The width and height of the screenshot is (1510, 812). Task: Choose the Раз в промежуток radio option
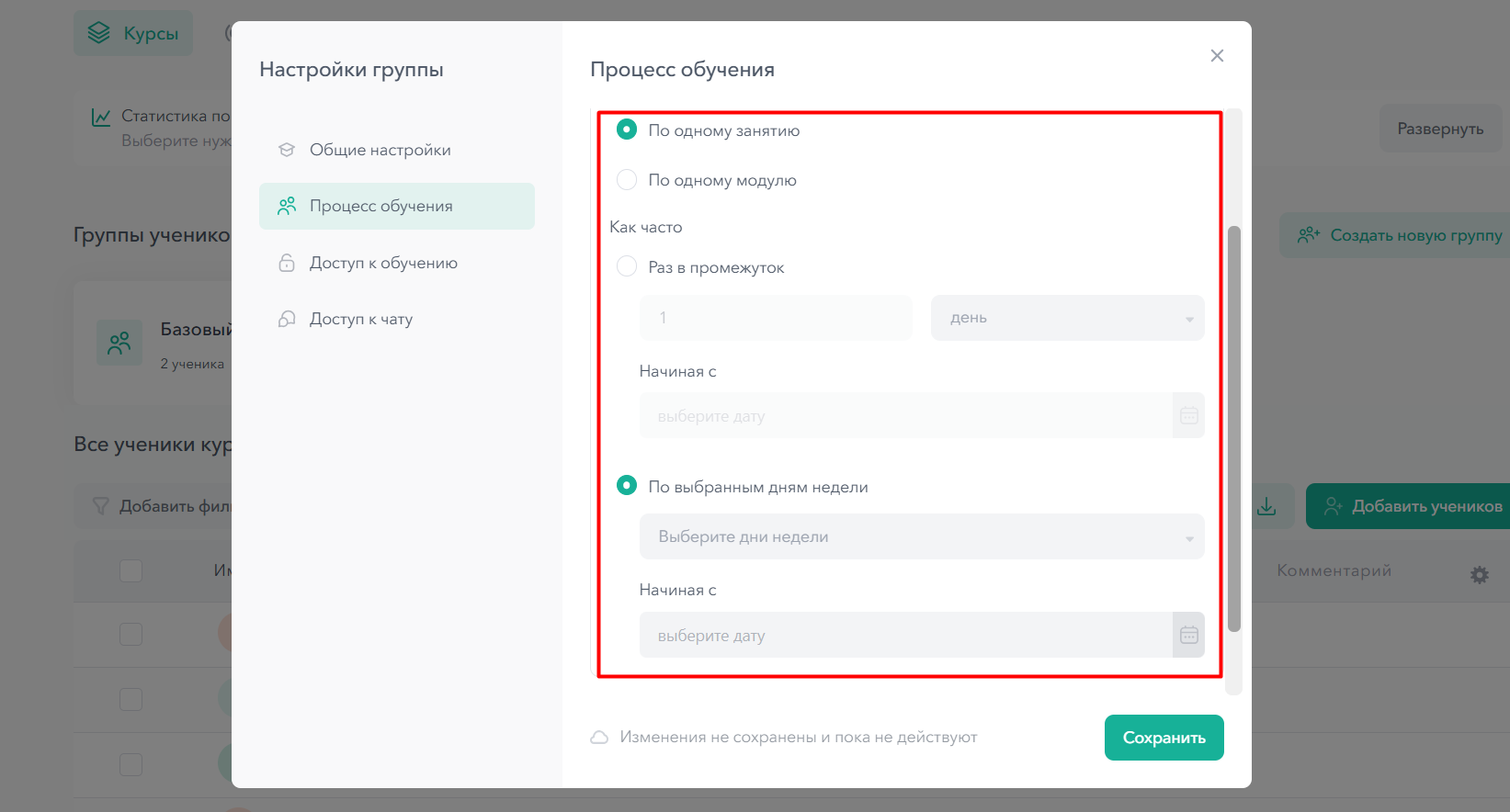pos(627,267)
